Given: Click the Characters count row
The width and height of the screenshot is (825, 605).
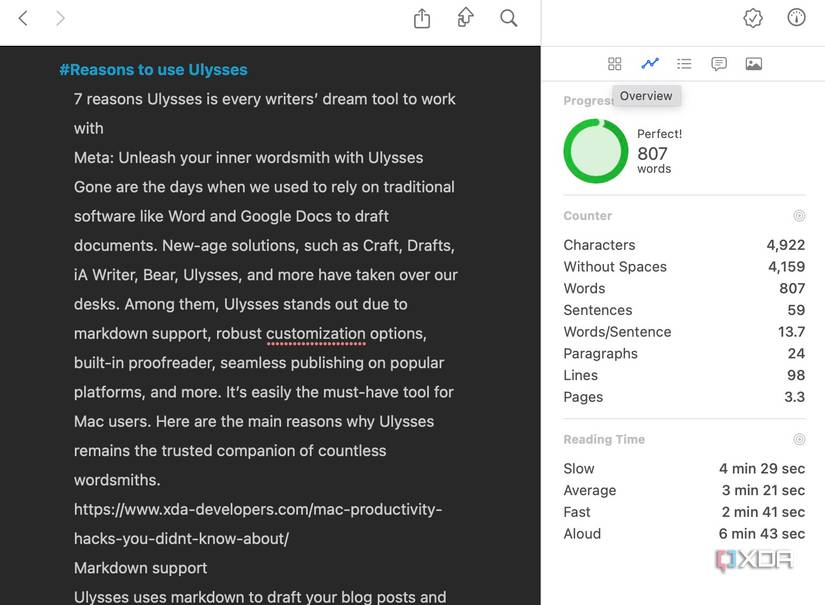Looking at the screenshot, I should (x=684, y=245).
